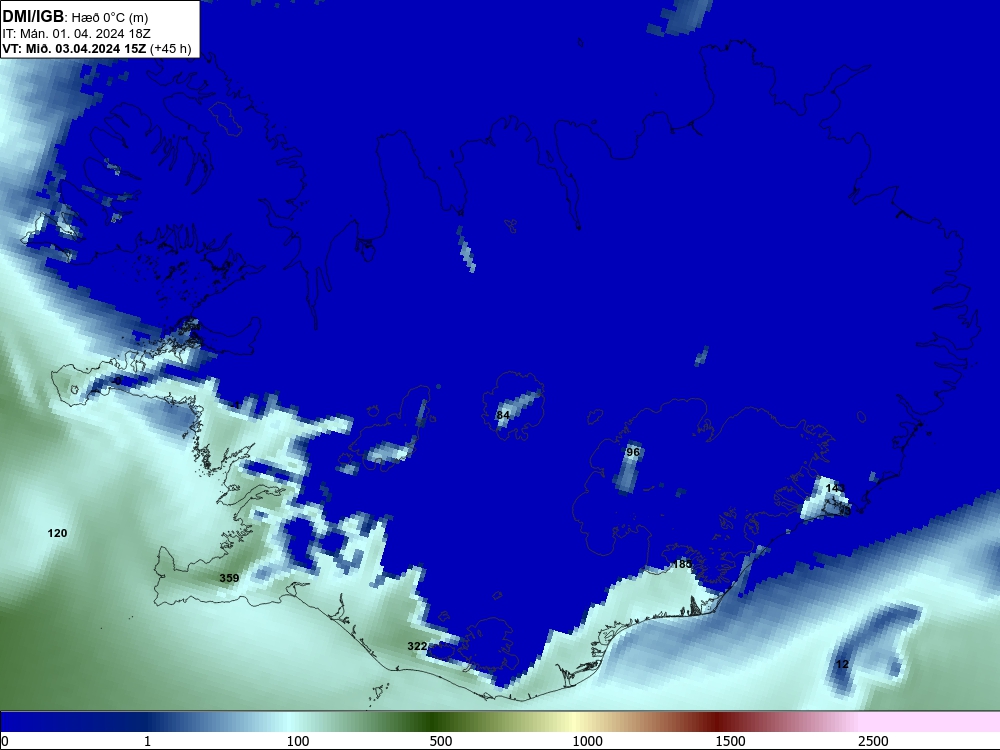This screenshot has height=750, width=1000.
Task: Click the map value '322' near the south coast
Action: (417, 646)
